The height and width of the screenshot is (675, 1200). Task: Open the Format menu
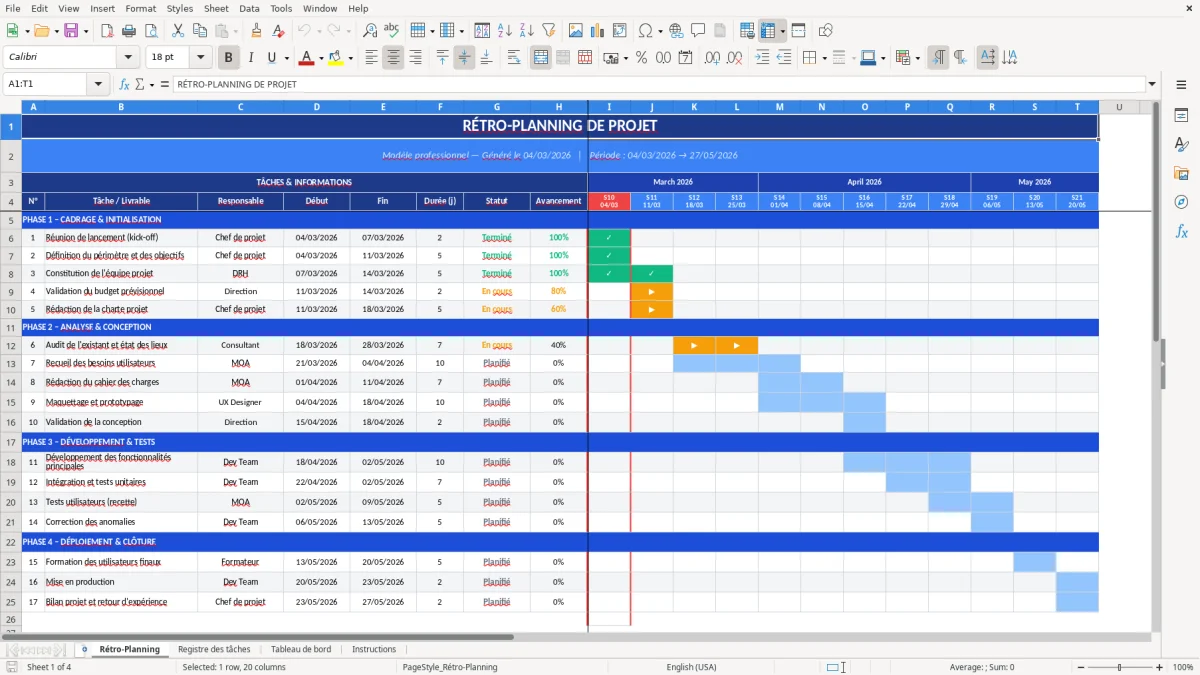(141, 8)
